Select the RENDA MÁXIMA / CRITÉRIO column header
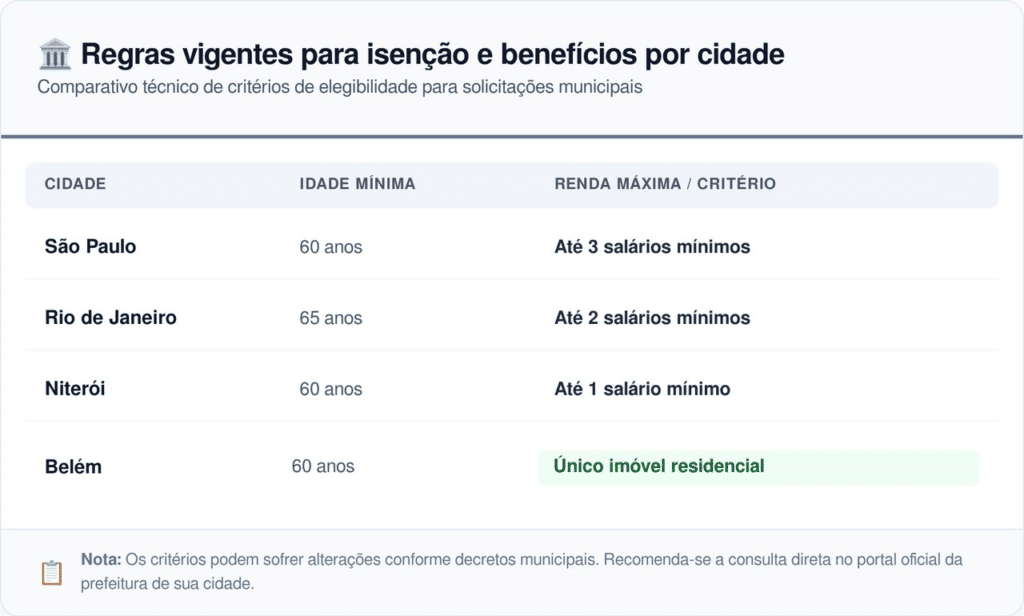Viewport: 1024px width, 616px height. 665,184
